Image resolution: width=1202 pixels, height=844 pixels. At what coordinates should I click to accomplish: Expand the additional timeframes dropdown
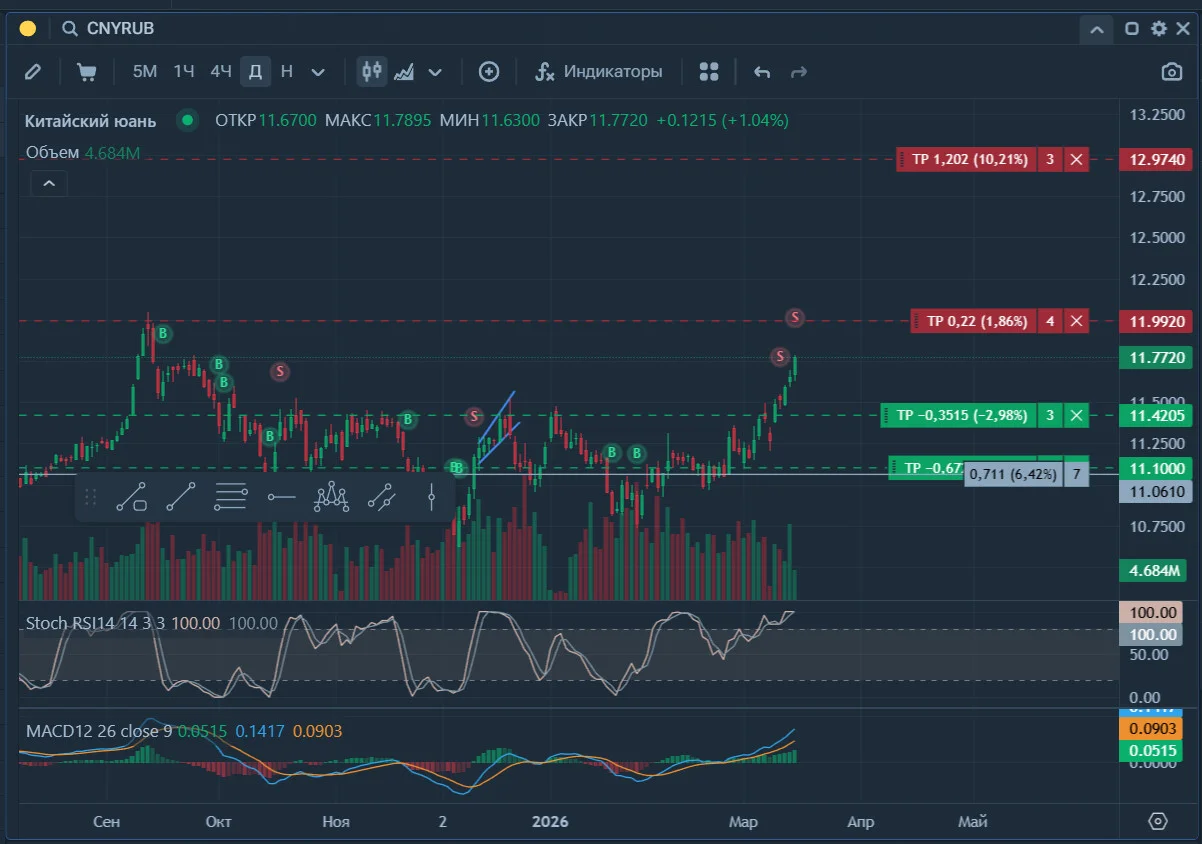(x=318, y=72)
